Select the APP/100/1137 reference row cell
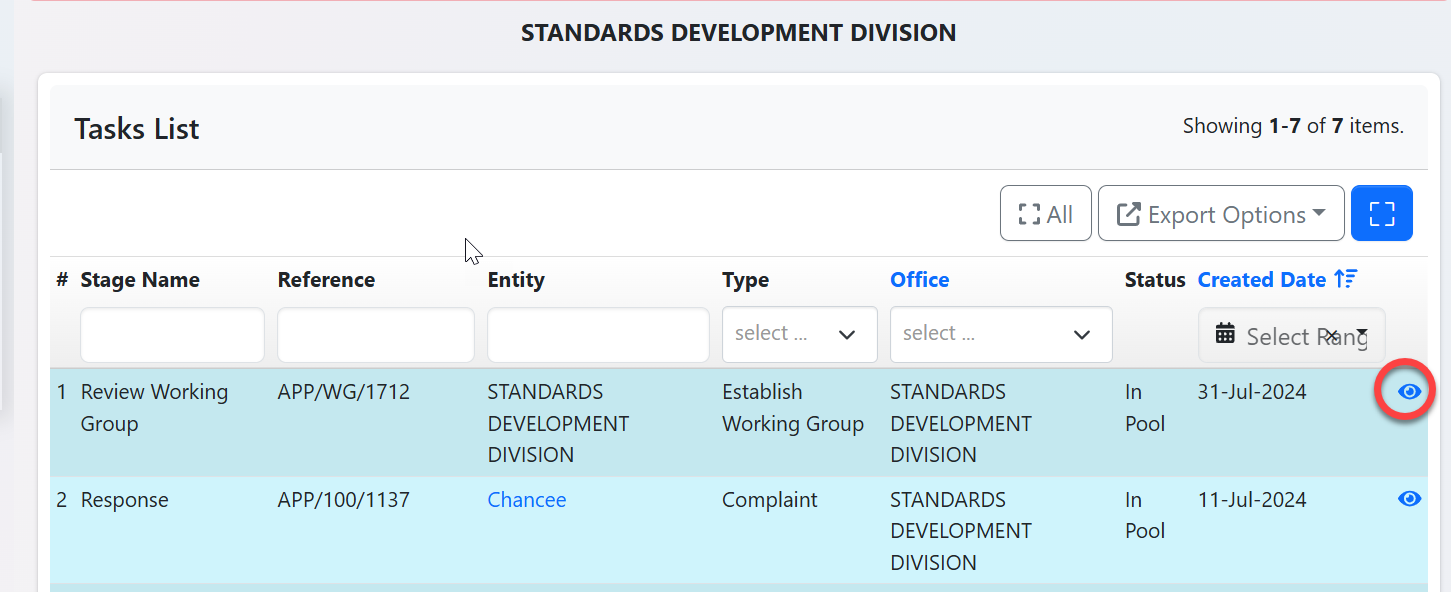The height and width of the screenshot is (592, 1451). (x=343, y=500)
